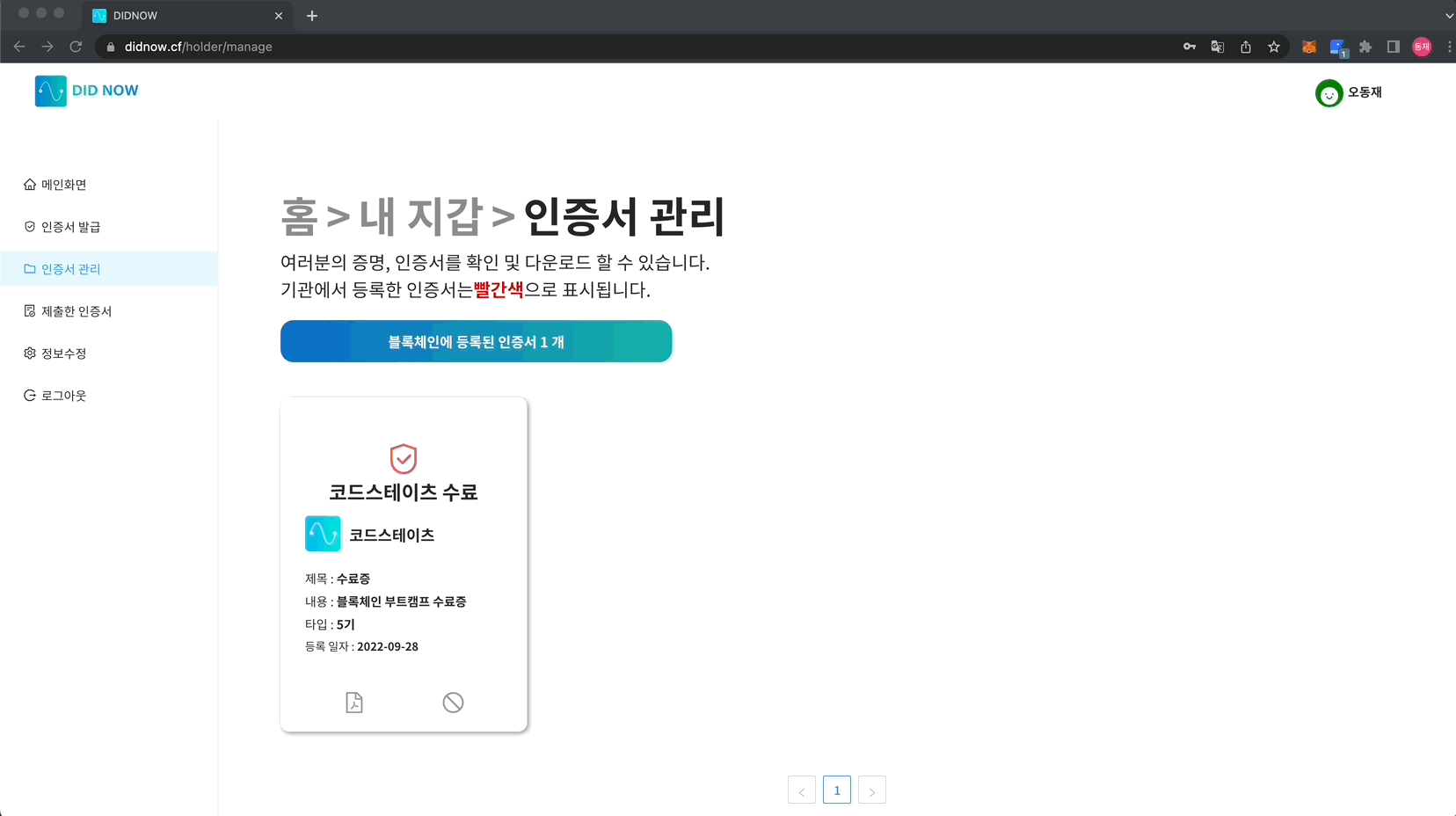Image resolution: width=1456 pixels, height=816 pixels.
Task: Click the address bar URL
Action: point(199,47)
